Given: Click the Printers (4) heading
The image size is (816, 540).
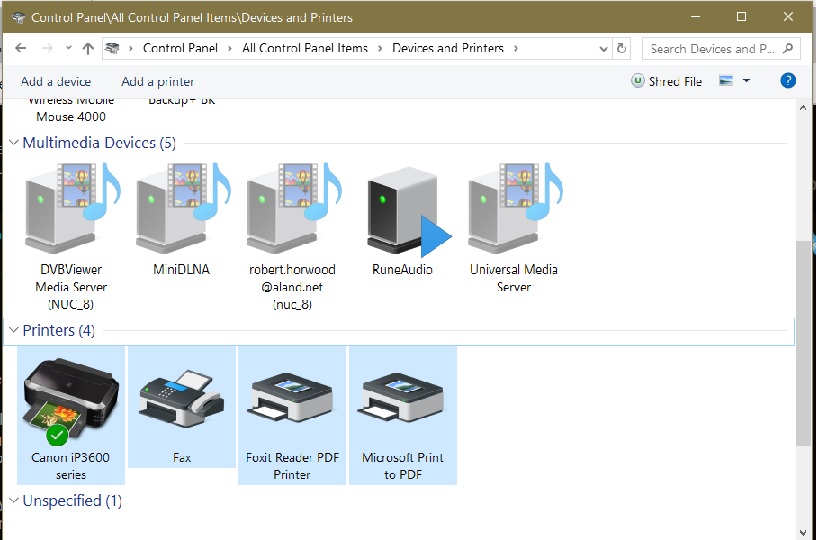Looking at the screenshot, I should 59,330.
